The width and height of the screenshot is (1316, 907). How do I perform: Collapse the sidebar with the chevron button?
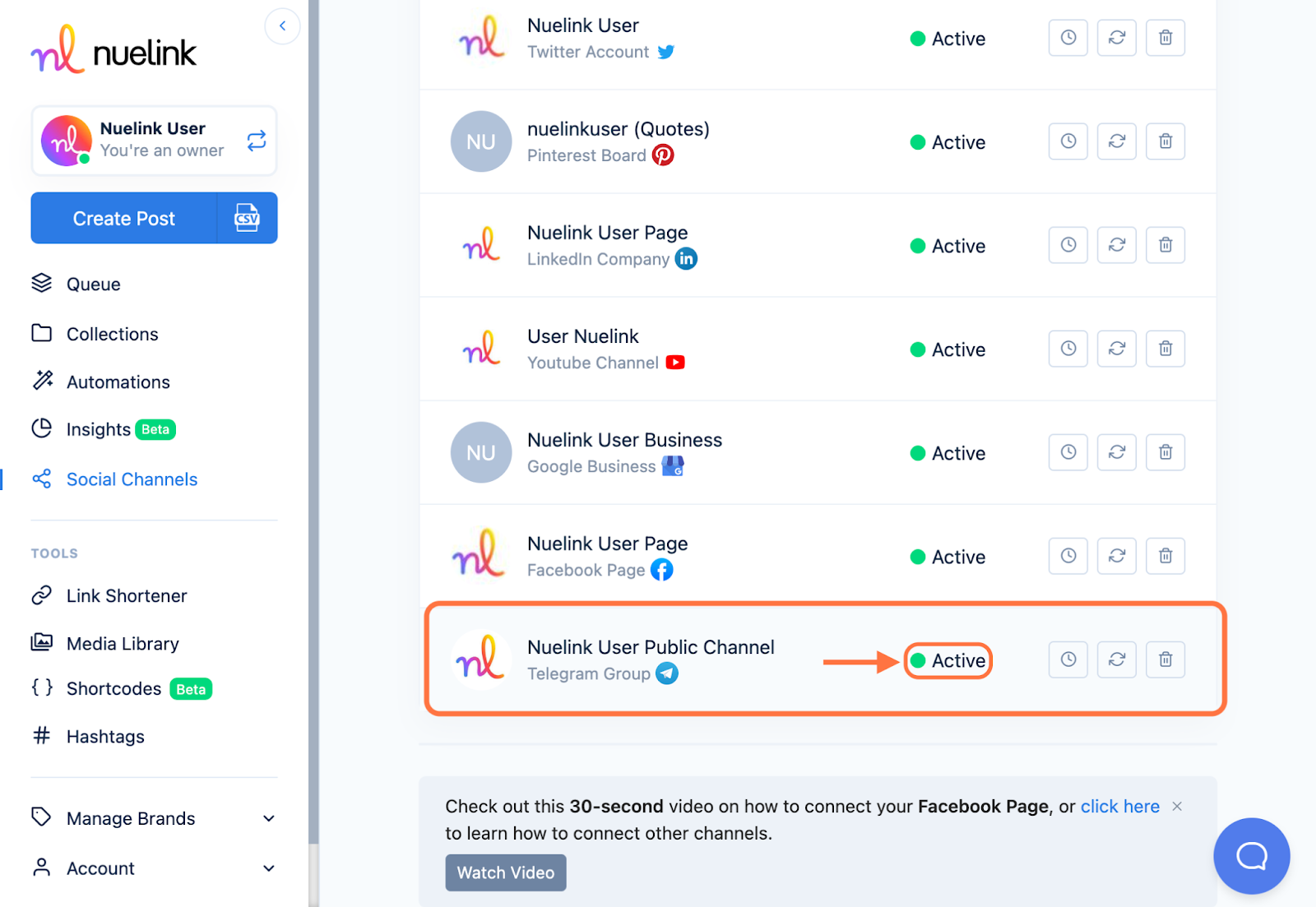[282, 25]
